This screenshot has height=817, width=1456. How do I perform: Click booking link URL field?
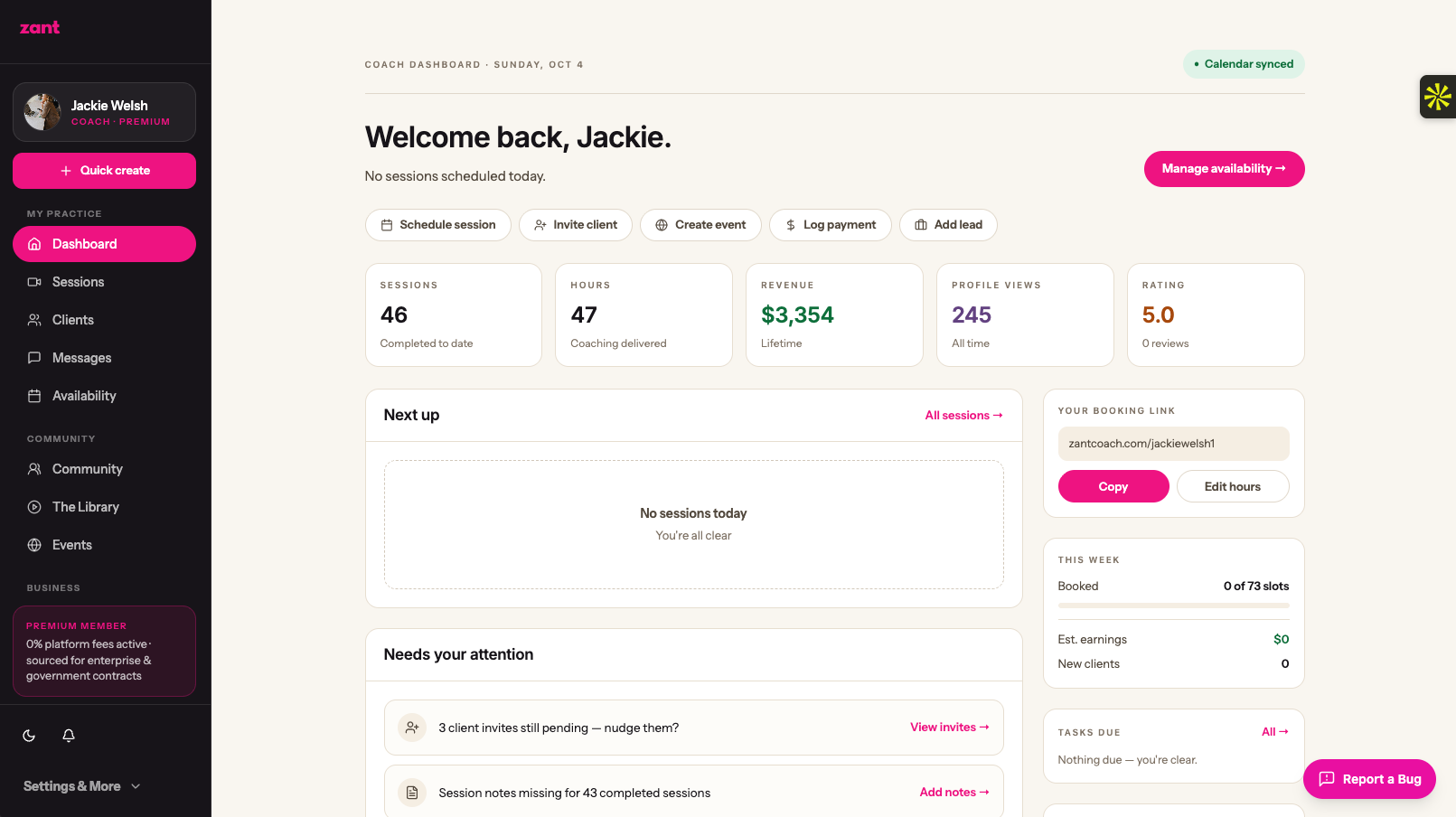coord(1173,444)
